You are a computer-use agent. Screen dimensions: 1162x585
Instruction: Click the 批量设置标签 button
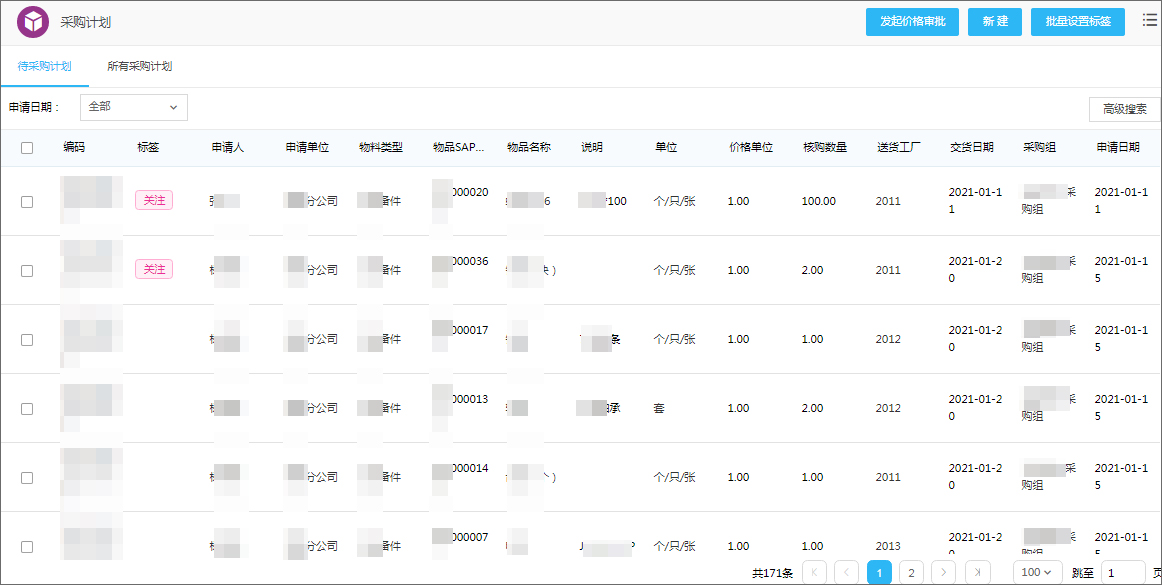pos(1078,22)
